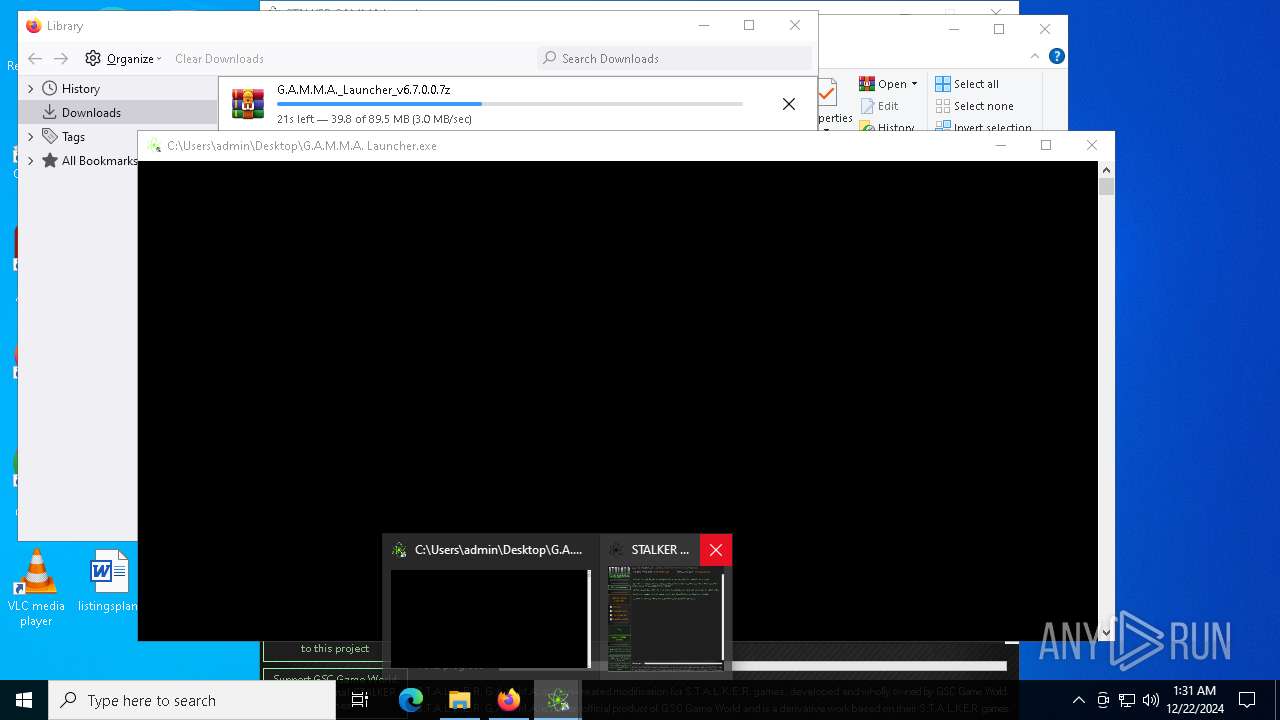1280x720 pixels.
Task: Click the Firefox icon in Library title bar
Action: [x=33, y=26]
